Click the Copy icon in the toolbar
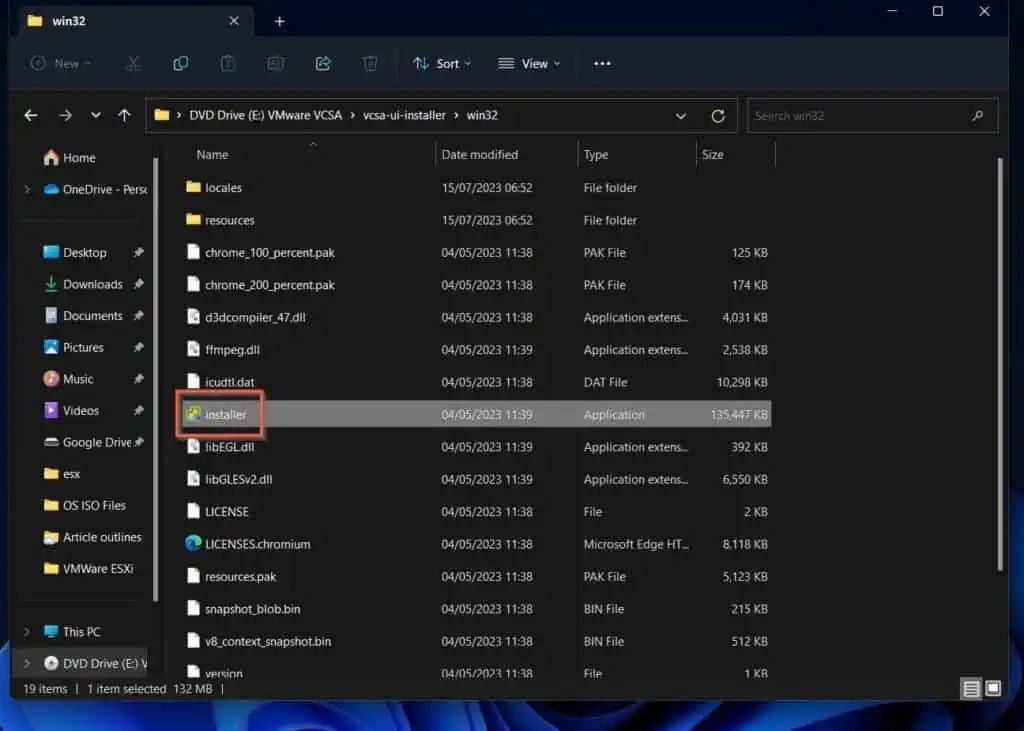This screenshot has width=1024, height=731. pyautogui.click(x=181, y=63)
